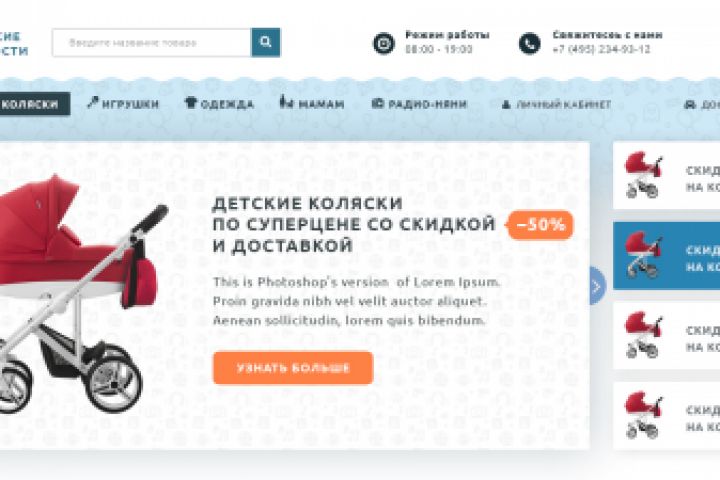Click the Узнать больше orange button
The width and height of the screenshot is (720, 480).
point(293,368)
